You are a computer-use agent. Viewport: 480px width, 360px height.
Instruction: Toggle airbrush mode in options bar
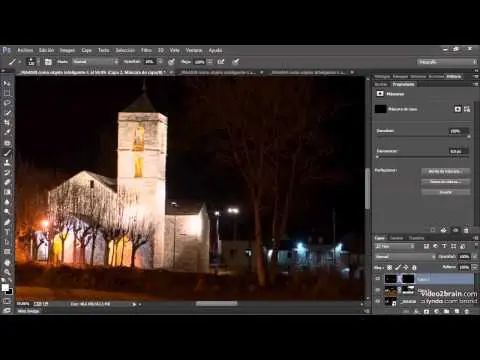tap(221, 62)
